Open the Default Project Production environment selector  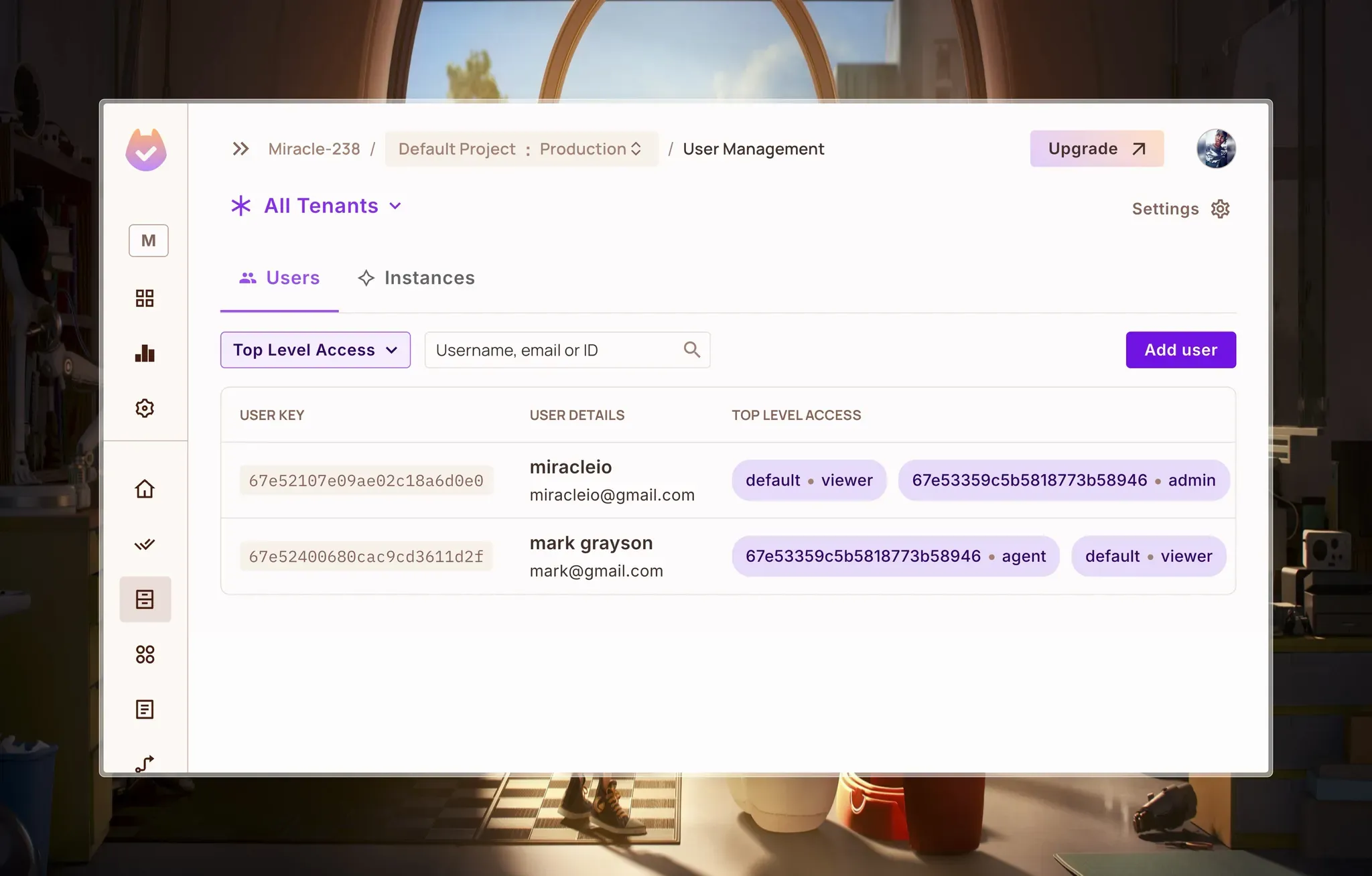521,149
